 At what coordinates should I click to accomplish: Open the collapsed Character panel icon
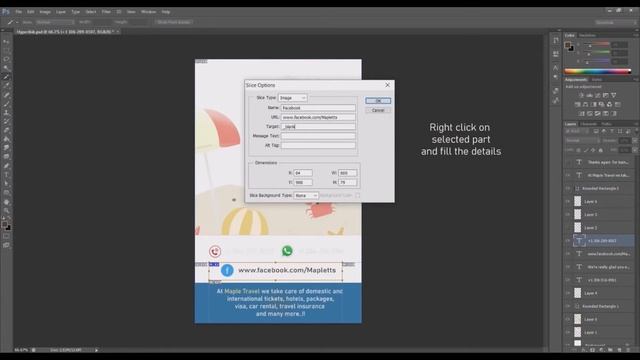click(x=556, y=68)
